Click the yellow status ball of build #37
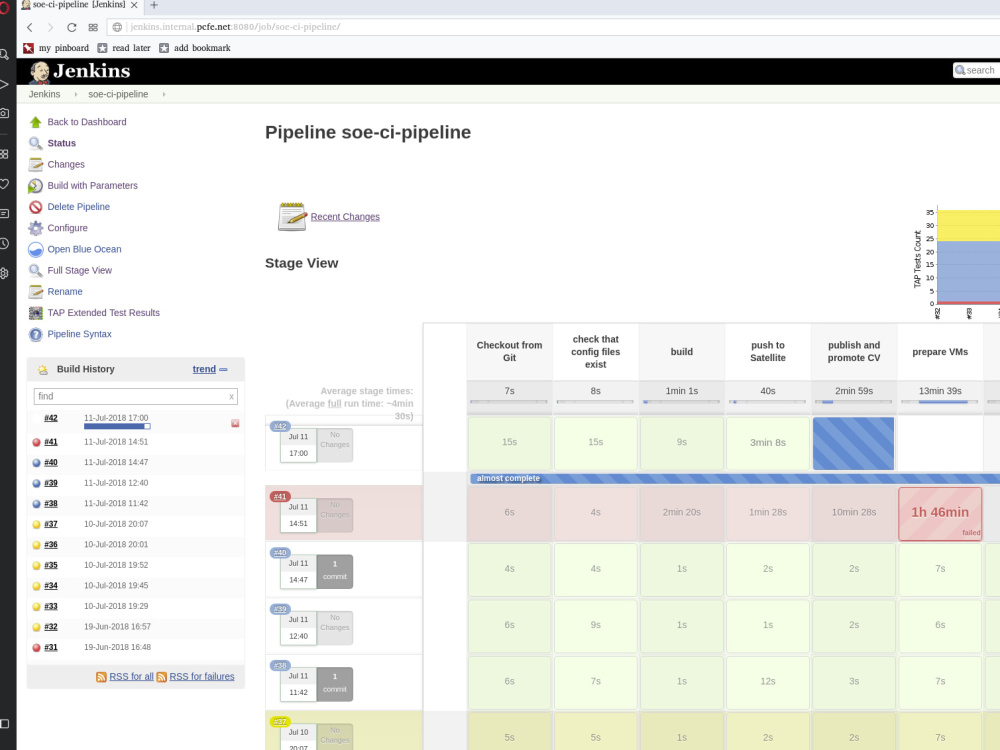1000x750 pixels. pos(36,524)
